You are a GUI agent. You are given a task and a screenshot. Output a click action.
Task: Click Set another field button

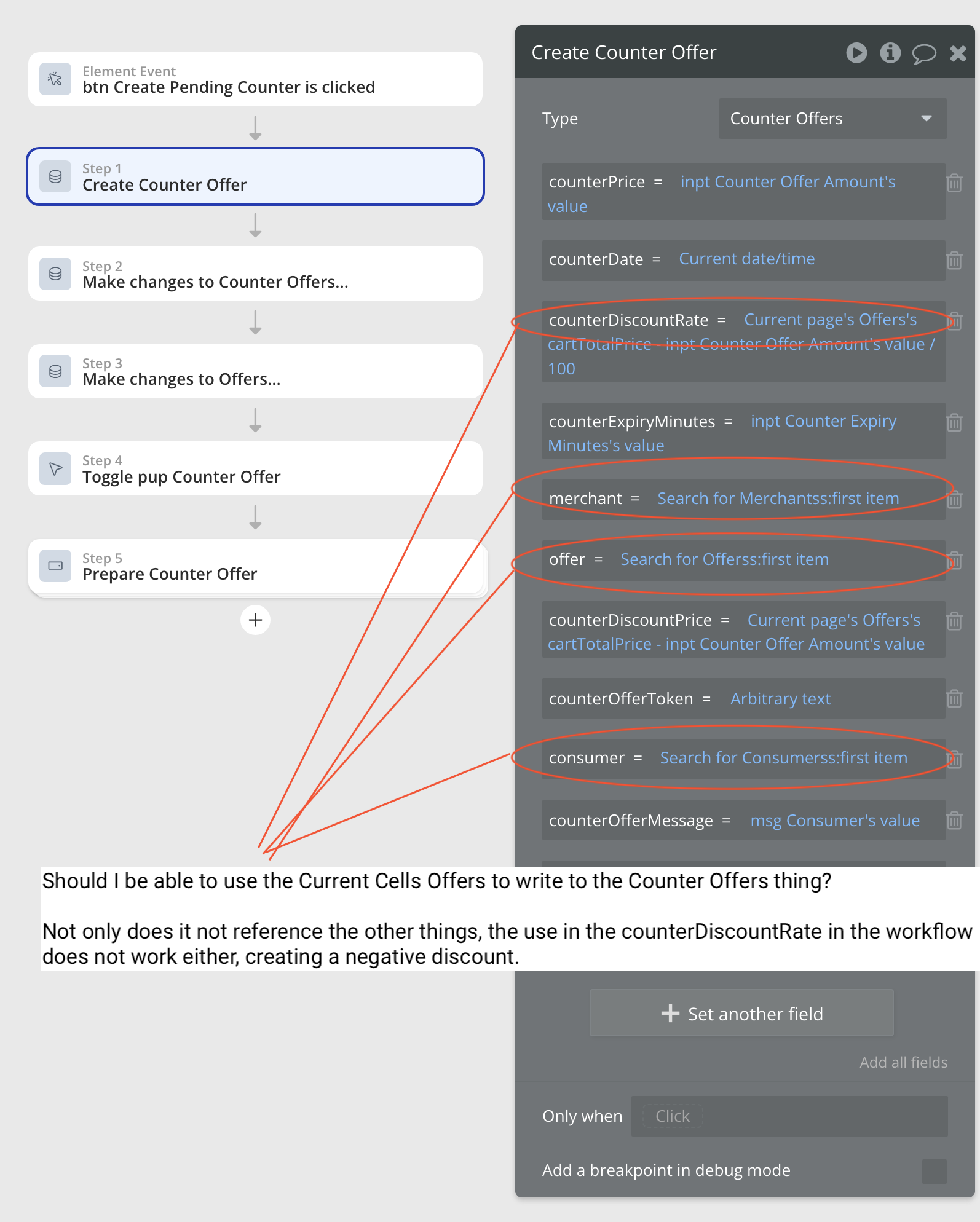click(x=741, y=1013)
